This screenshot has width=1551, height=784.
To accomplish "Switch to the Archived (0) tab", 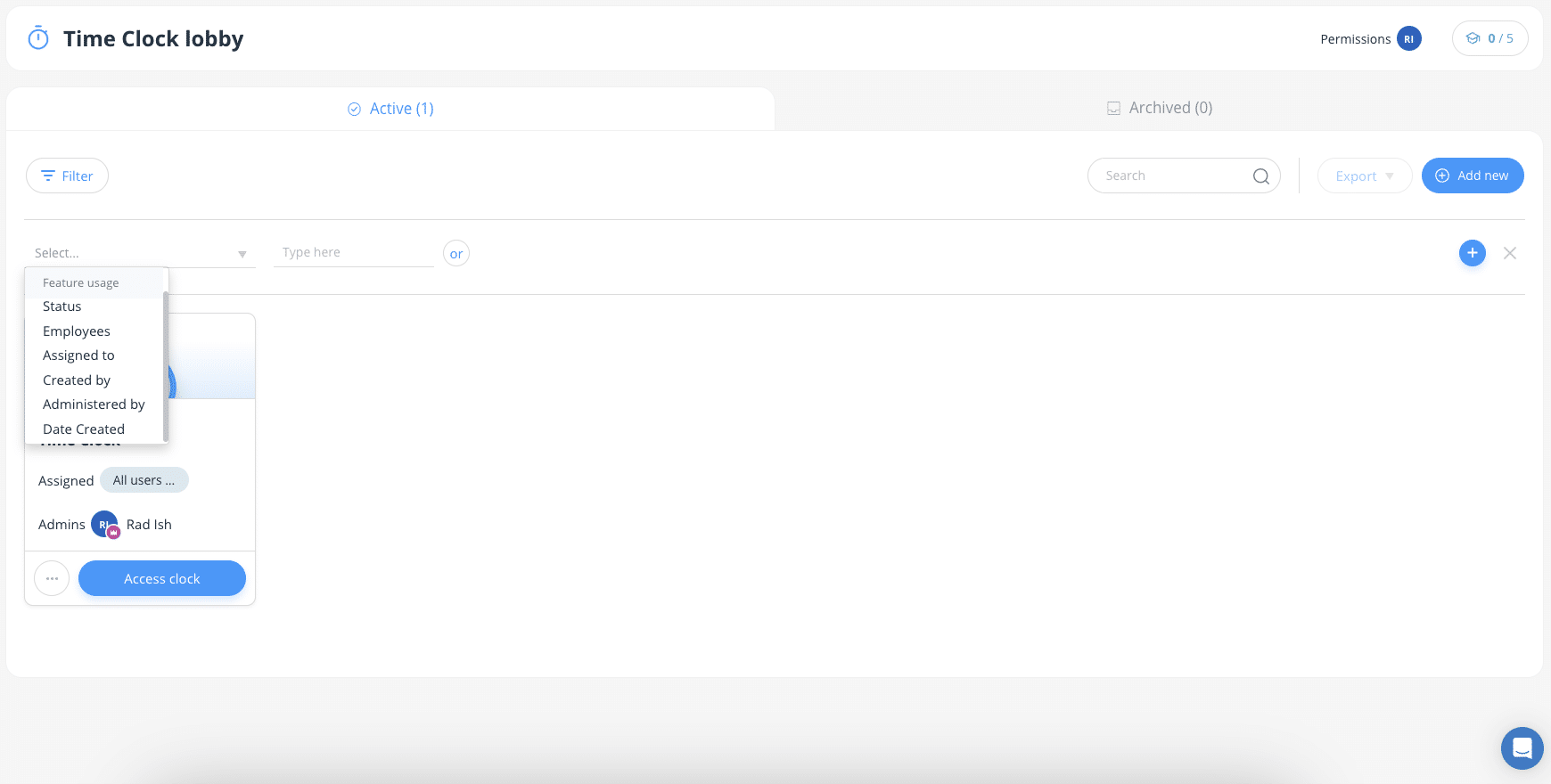I will [1160, 108].
